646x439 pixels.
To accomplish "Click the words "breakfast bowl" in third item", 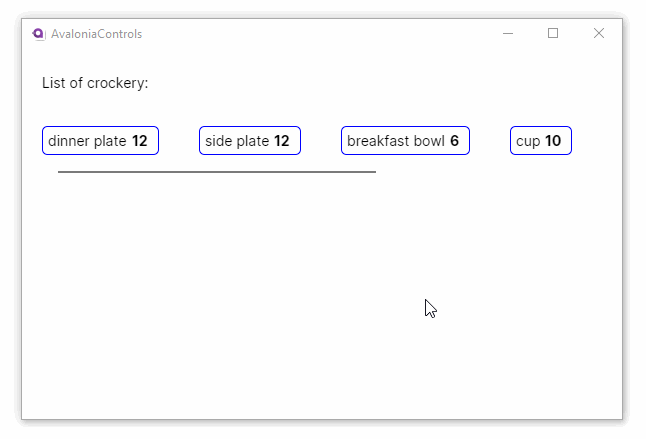I will [x=396, y=141].
